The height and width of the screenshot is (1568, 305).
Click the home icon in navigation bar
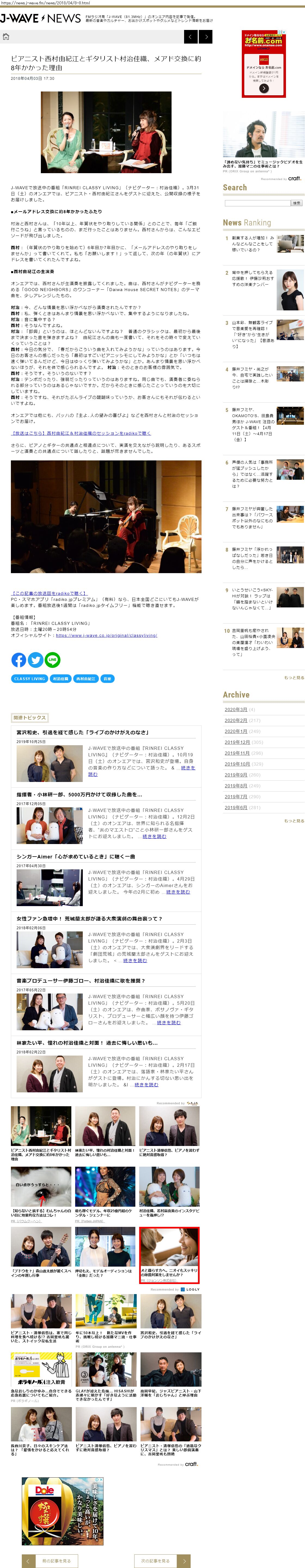[6, 36]
